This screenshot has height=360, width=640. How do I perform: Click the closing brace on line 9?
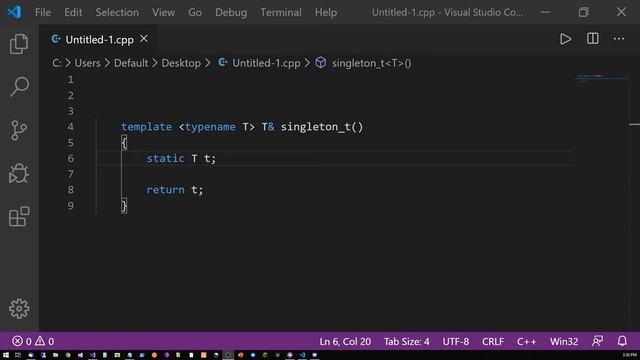click(124, 206)
